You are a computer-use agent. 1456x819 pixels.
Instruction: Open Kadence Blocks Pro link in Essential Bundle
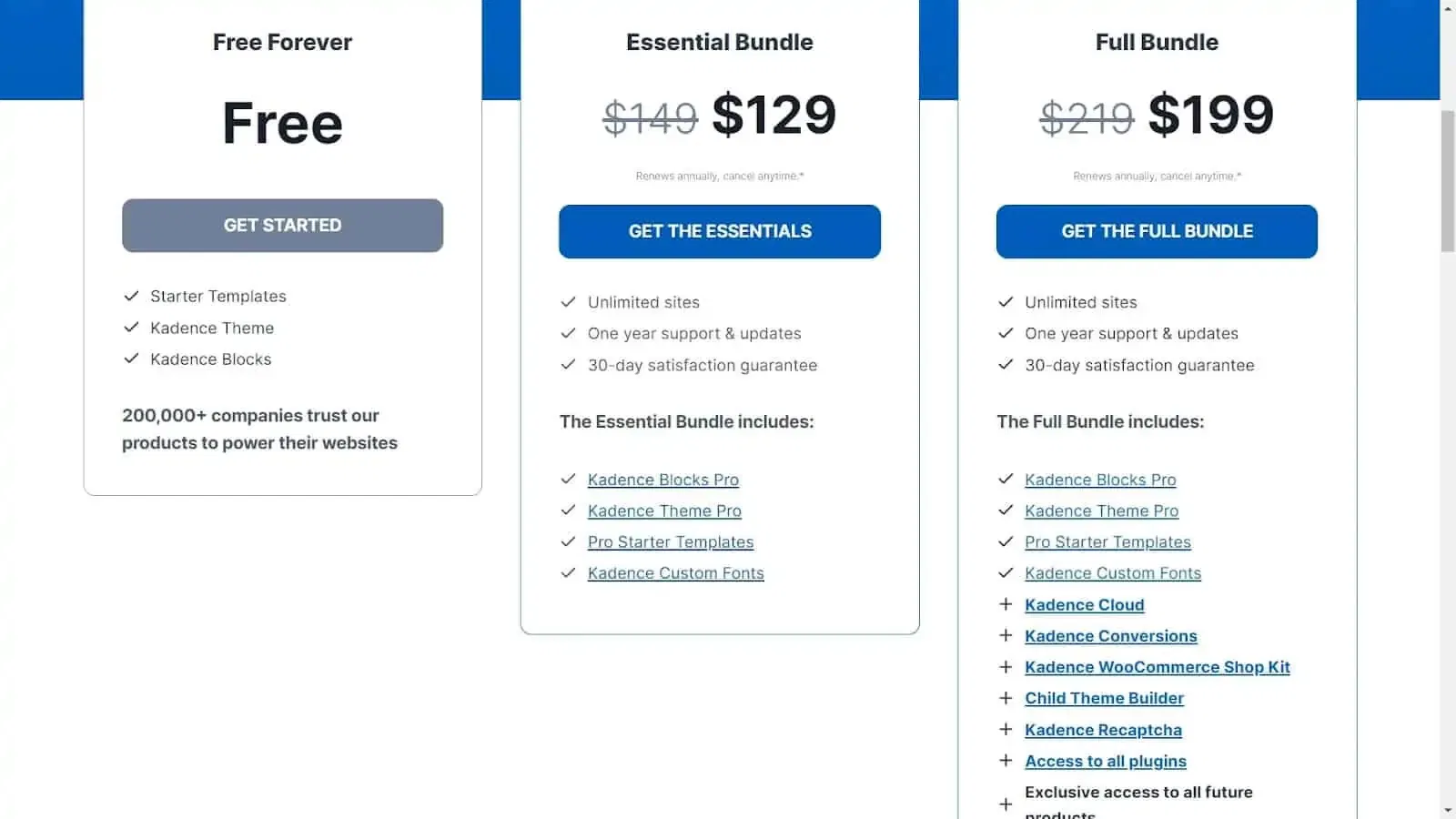click(x=663, y=480)
